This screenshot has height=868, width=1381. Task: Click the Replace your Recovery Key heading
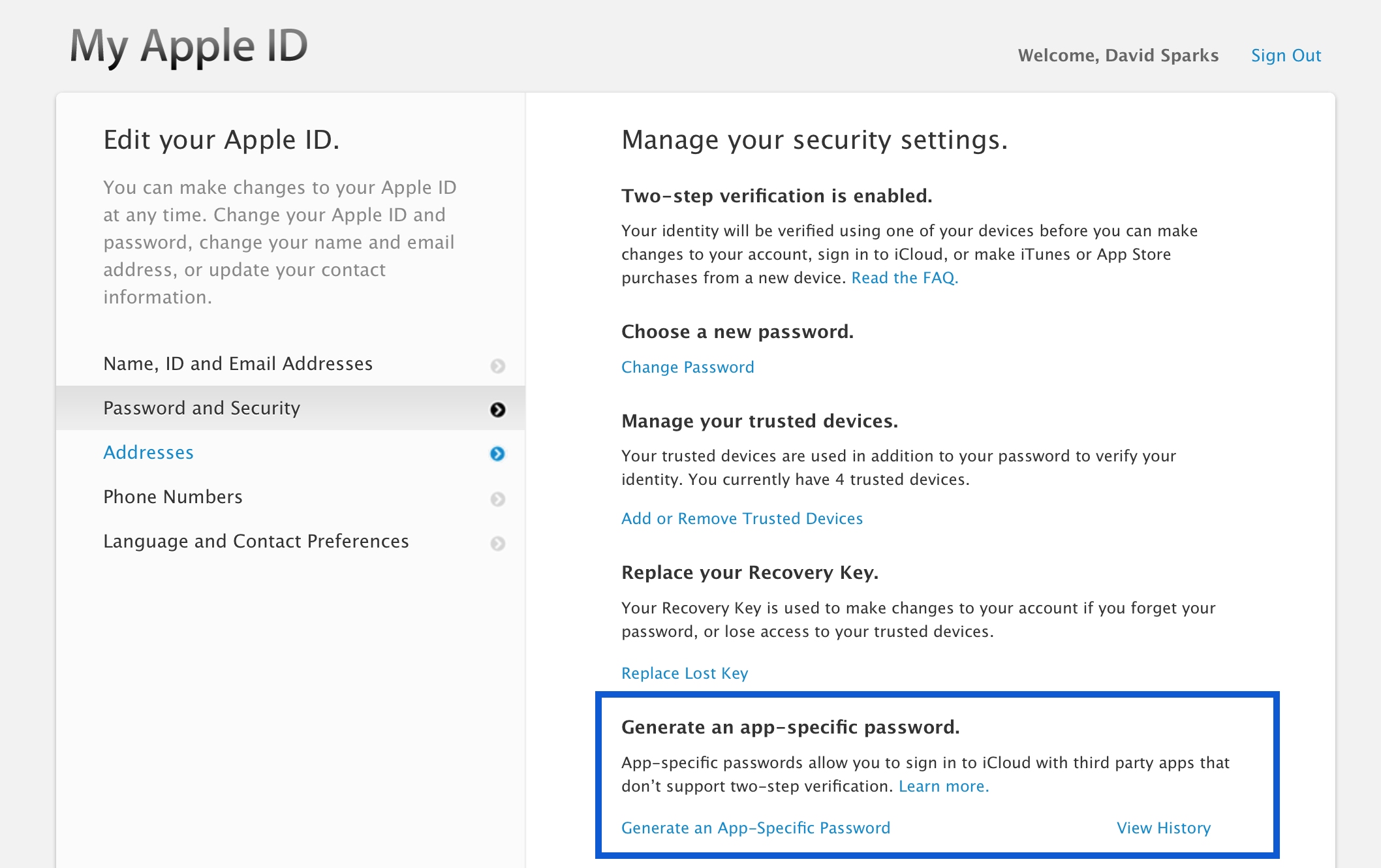click(x=750, y=573)
